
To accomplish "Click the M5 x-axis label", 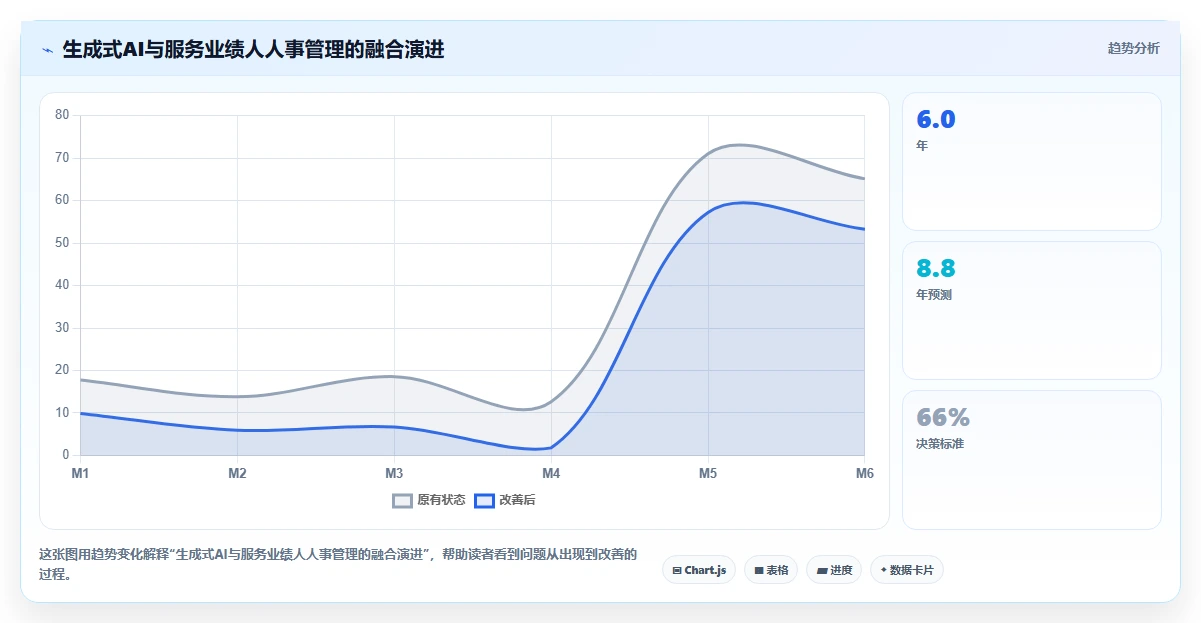I will (x=708, y=474).
